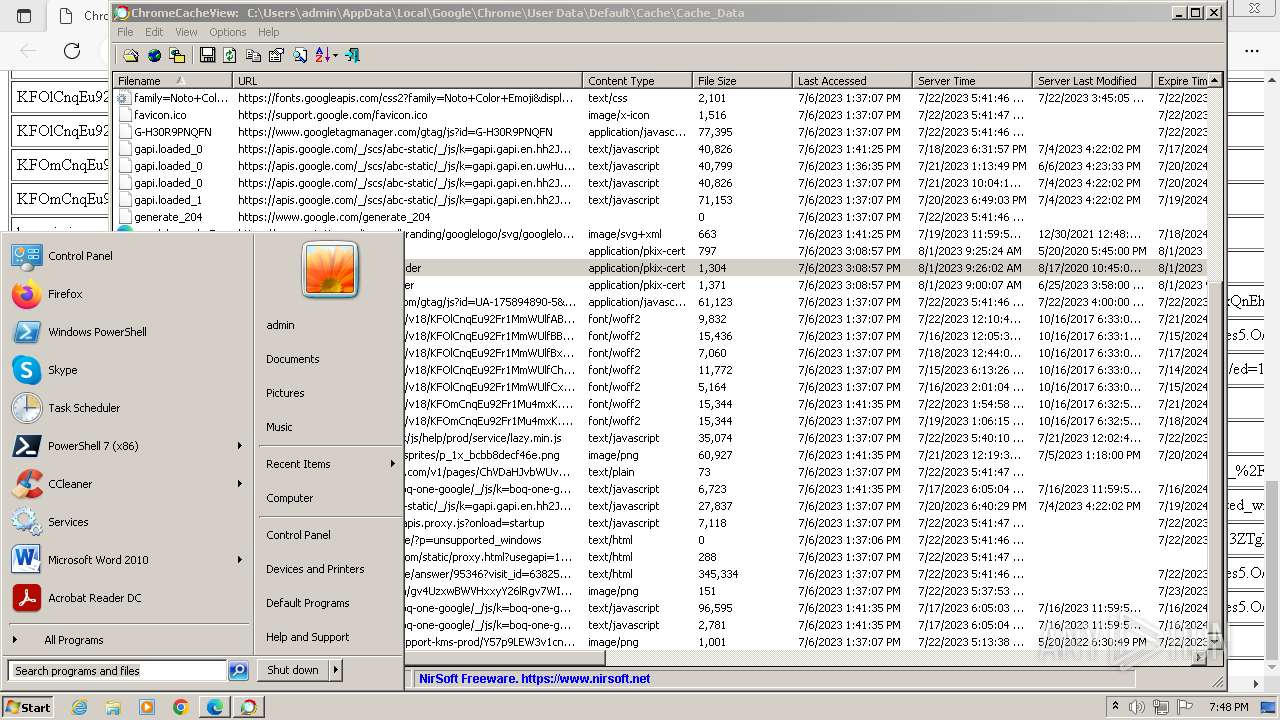Sort by the Last Accessed column header
Viewport: 1280px width, 720px height.
pos(852,81)
